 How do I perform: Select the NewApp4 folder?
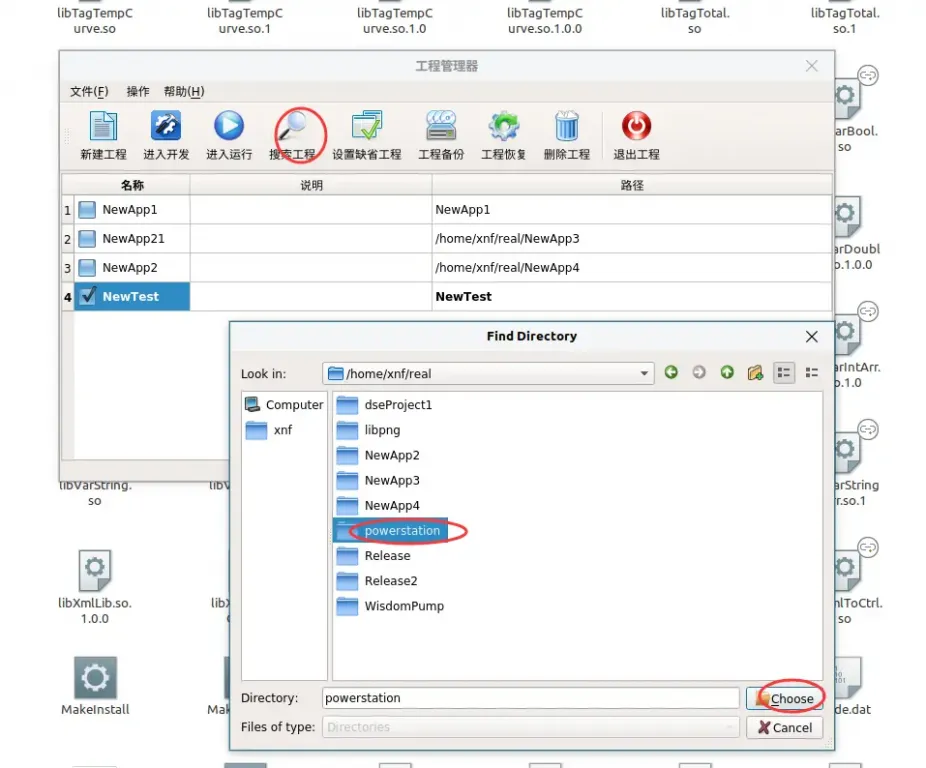[x=378, y=506]
